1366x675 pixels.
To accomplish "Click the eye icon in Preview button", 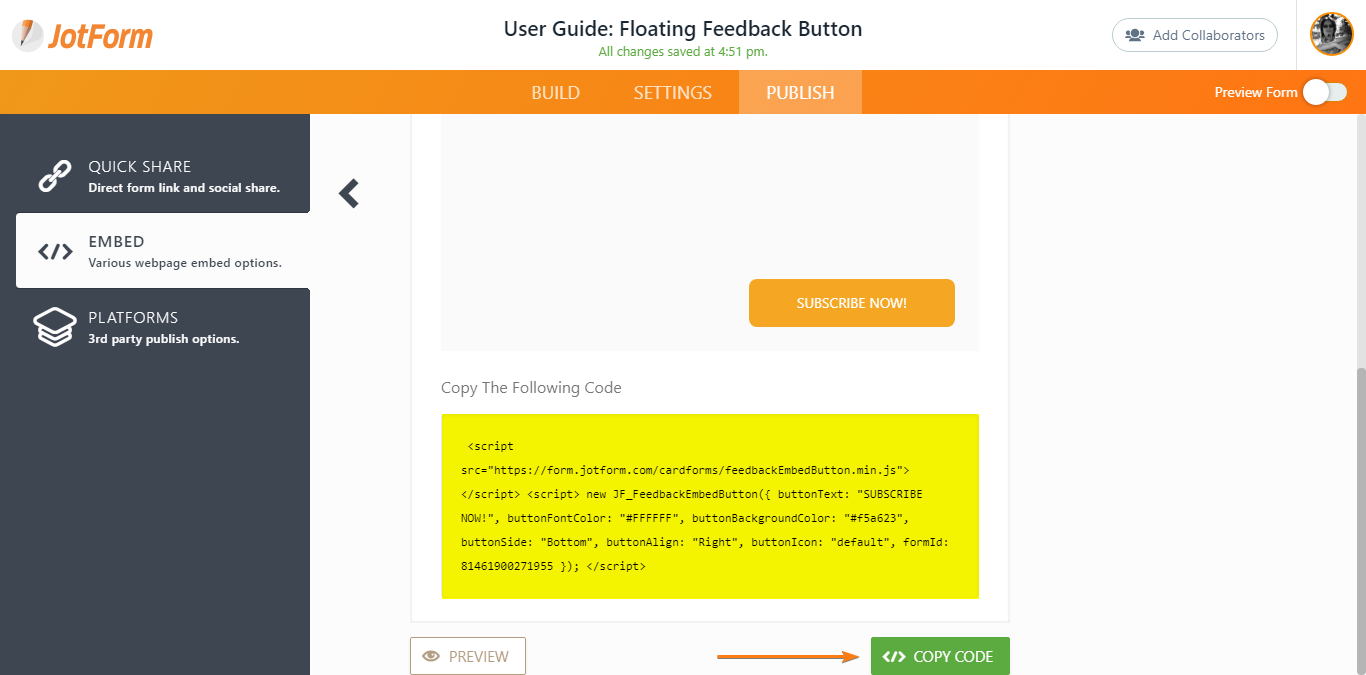I will (432, 657).
